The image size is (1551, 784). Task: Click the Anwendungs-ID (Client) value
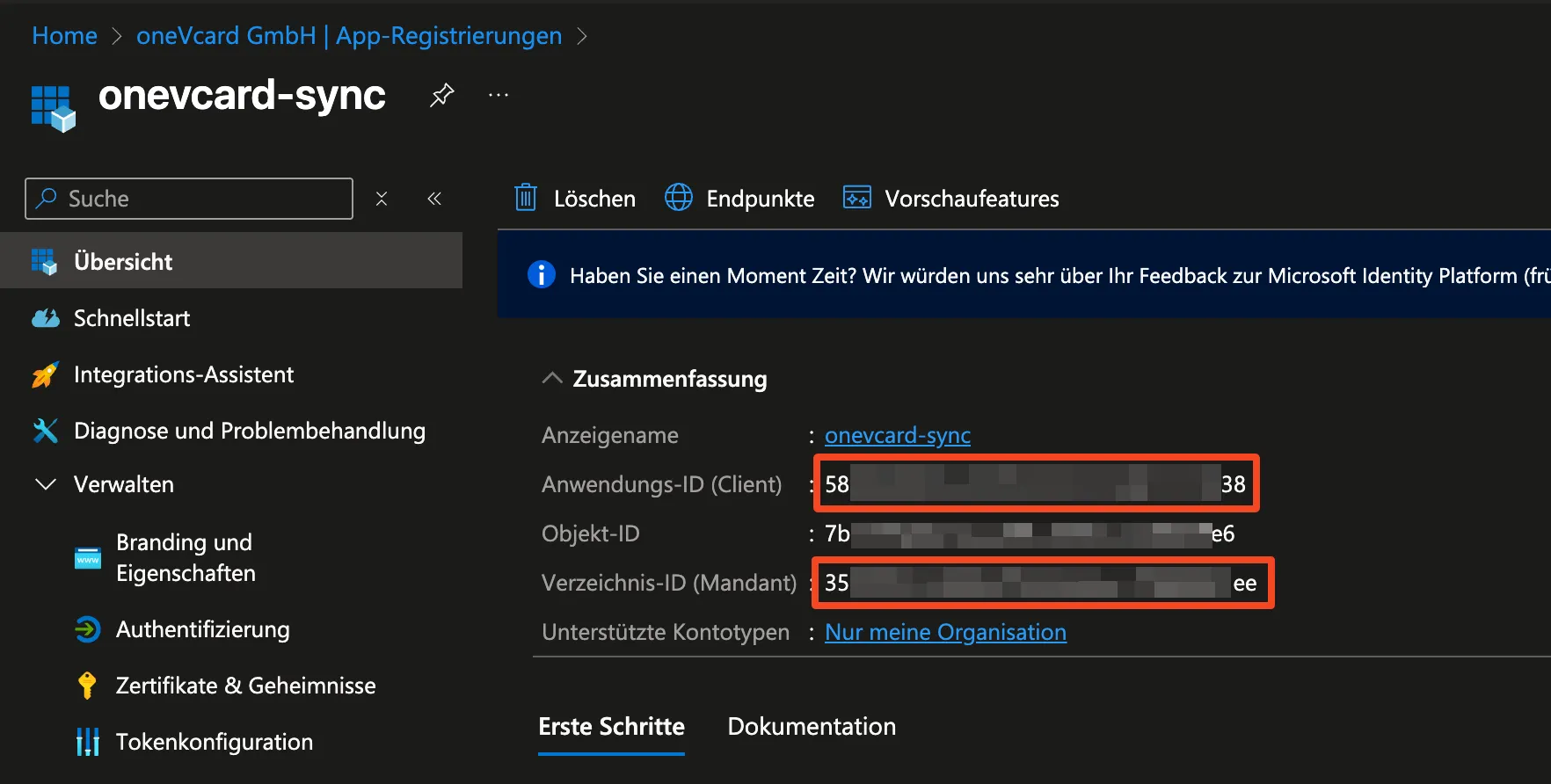click(x=1035, y=483)
